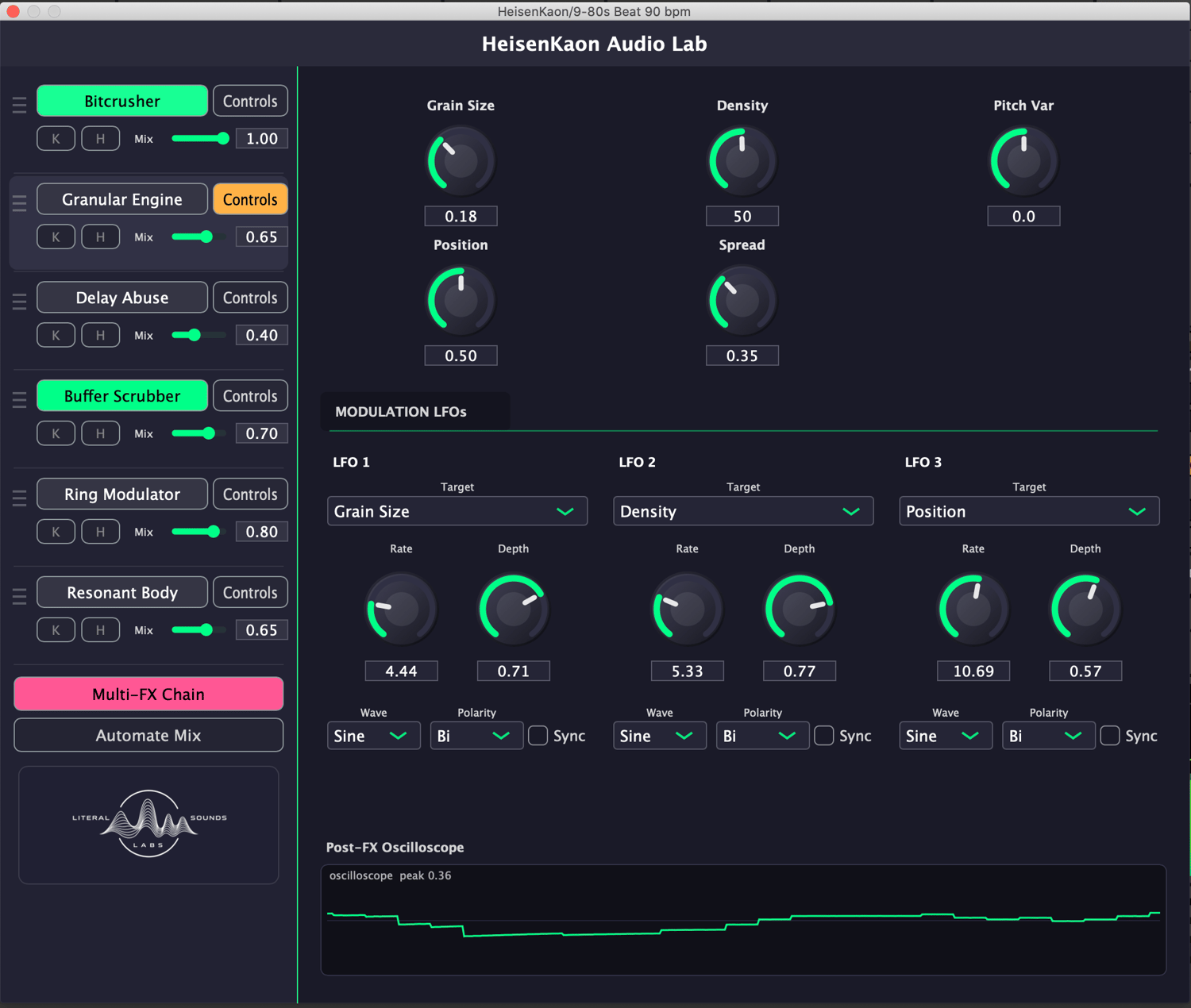The width and height of the screenshot is (1191, 1008).
Task: Click the Density knob
Action: (x=742, y=162)
